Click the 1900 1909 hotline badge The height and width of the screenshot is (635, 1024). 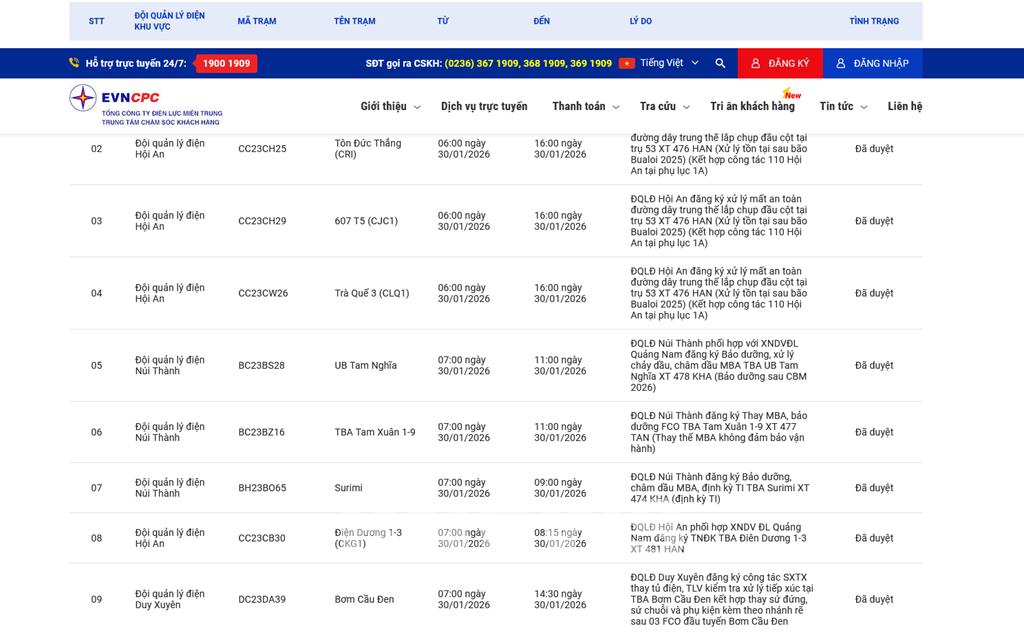(226, 63)
